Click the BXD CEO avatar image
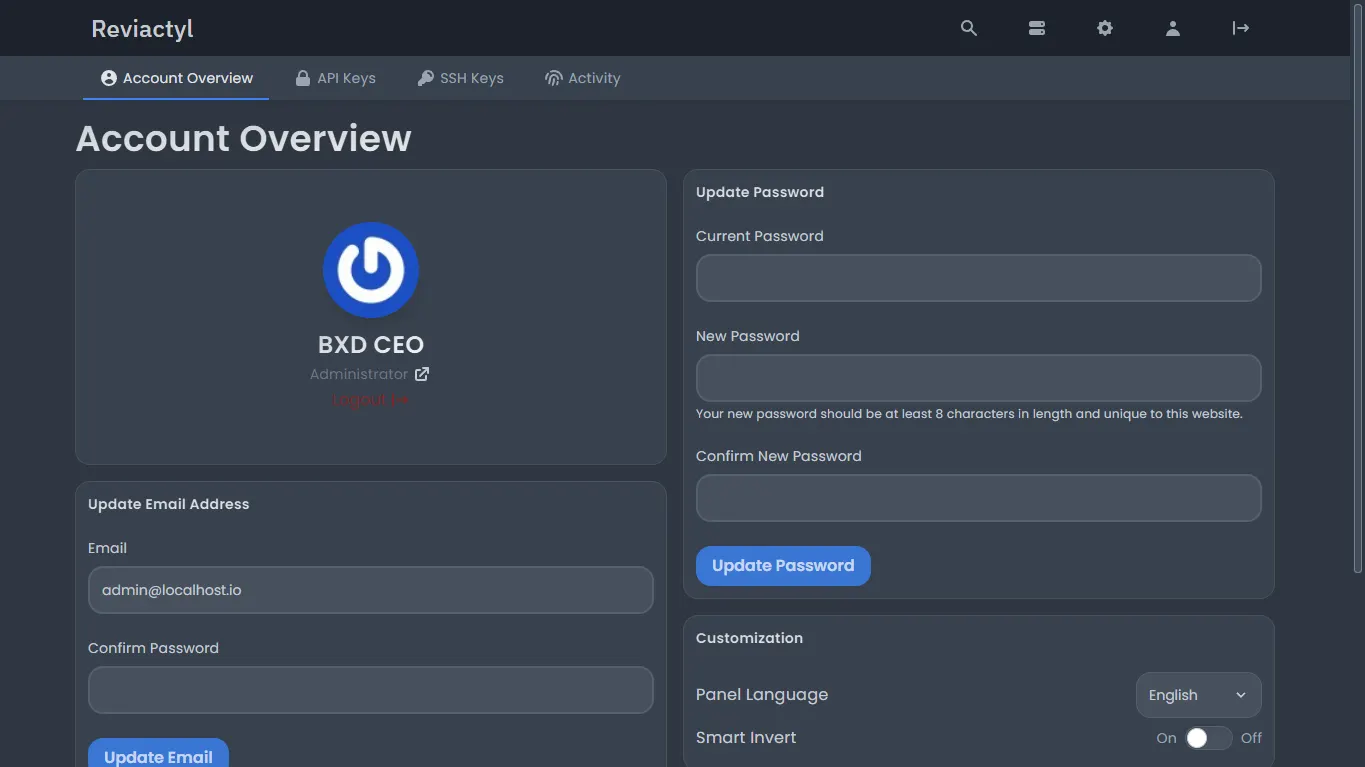 pos(370,270)
